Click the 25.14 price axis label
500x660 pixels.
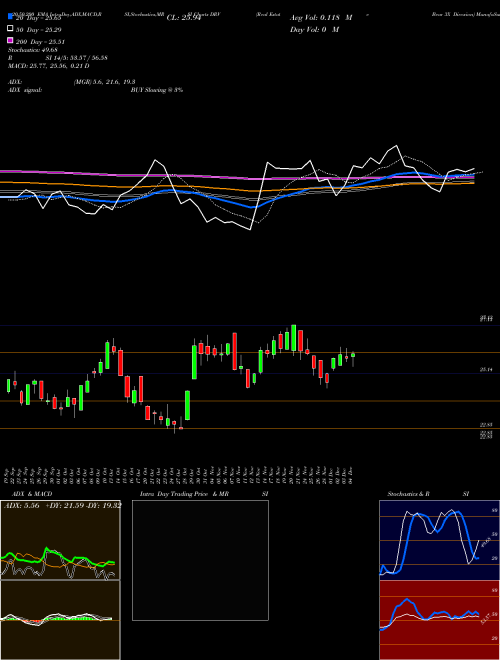[x=486, y=370]
